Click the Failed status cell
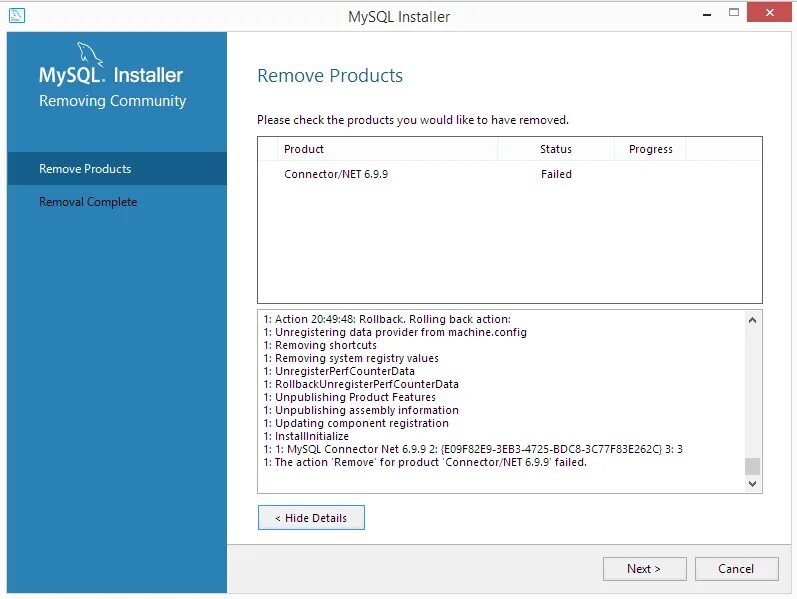Screen dimensions: 797x599 [557, 174]
